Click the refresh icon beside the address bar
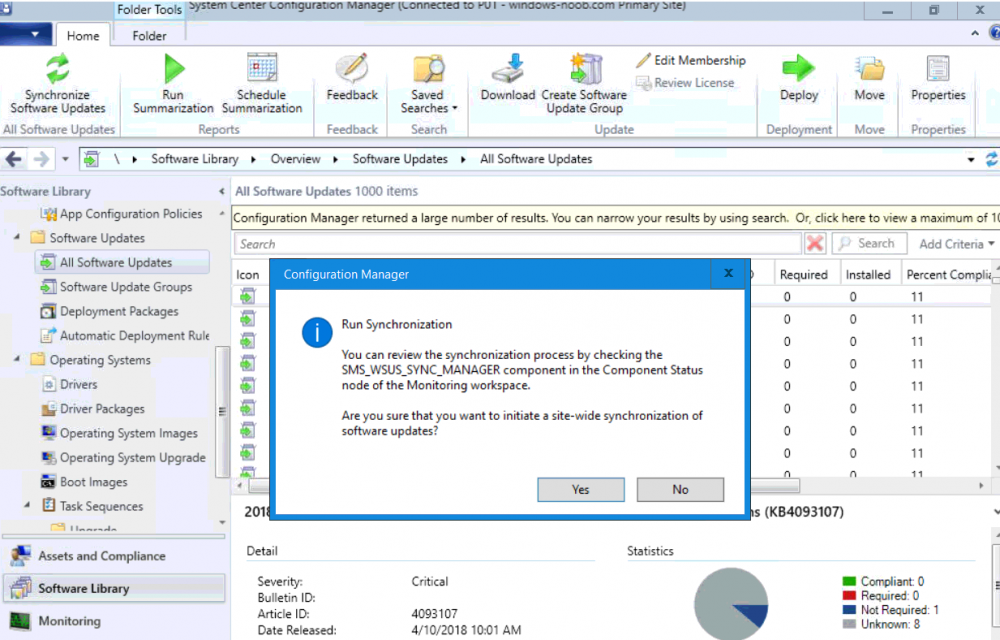 (991, 159)
